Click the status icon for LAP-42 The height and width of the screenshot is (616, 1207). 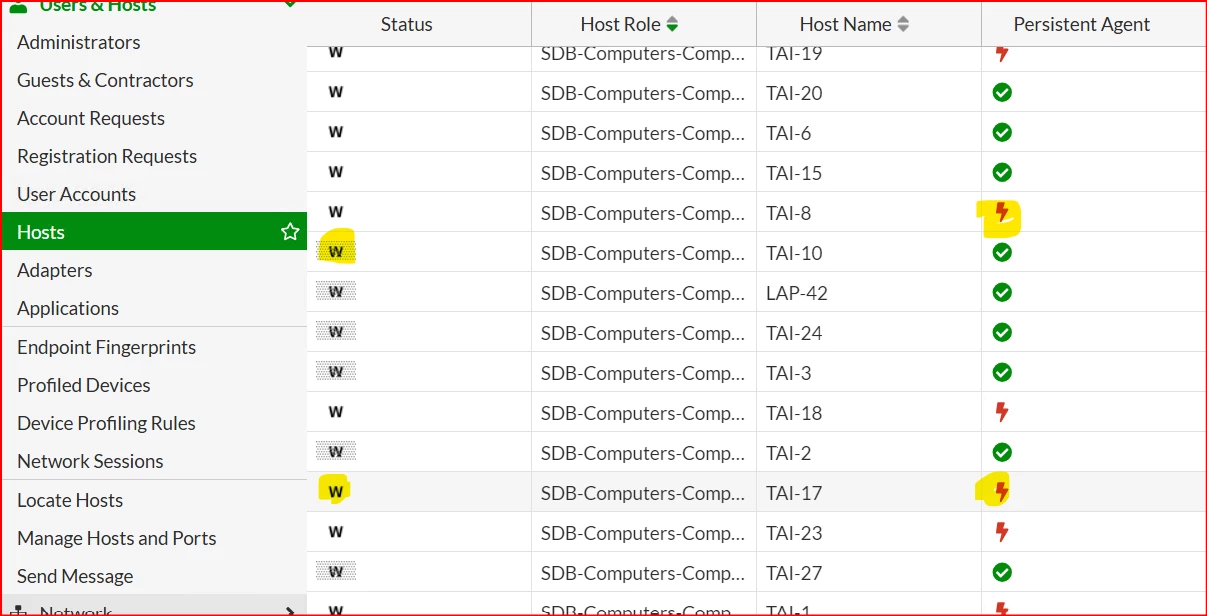click(x=336, y=292)
